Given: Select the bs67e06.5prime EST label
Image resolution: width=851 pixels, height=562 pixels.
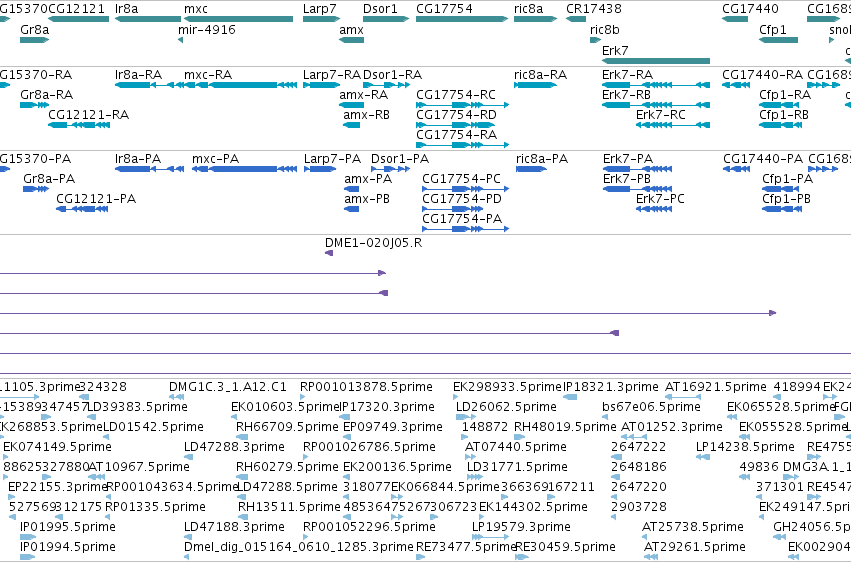Looking at the screenshot, I should tap(651, 407).
